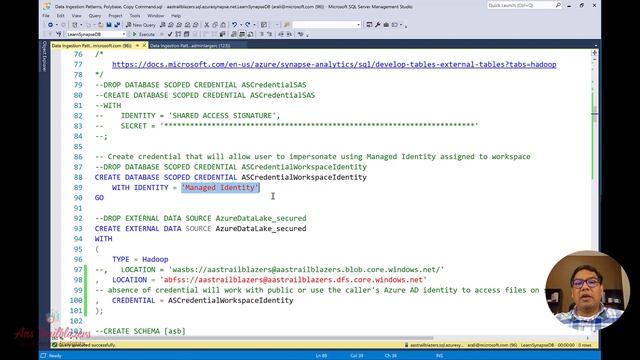Click the toolbox icon in top toolbar

click(x=386, y=25)
